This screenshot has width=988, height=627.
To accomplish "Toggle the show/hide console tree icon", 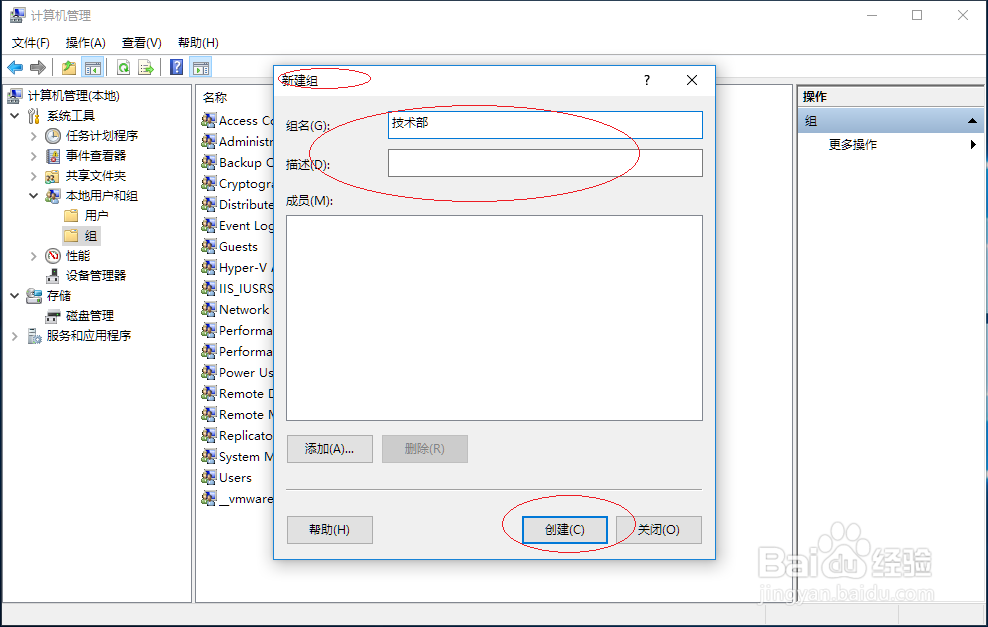I will 92,67.
